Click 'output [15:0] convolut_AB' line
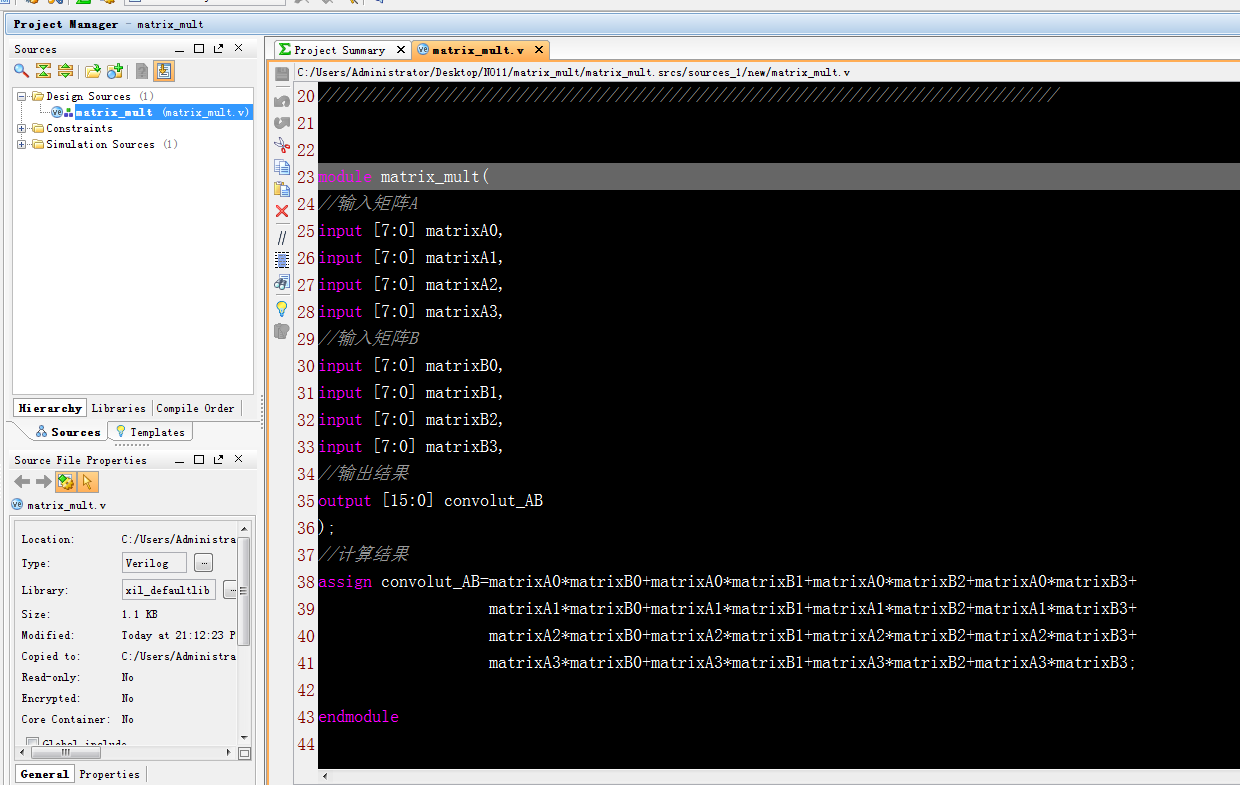The height and width of the screenshot is (785, 1240). pos(431,501)
